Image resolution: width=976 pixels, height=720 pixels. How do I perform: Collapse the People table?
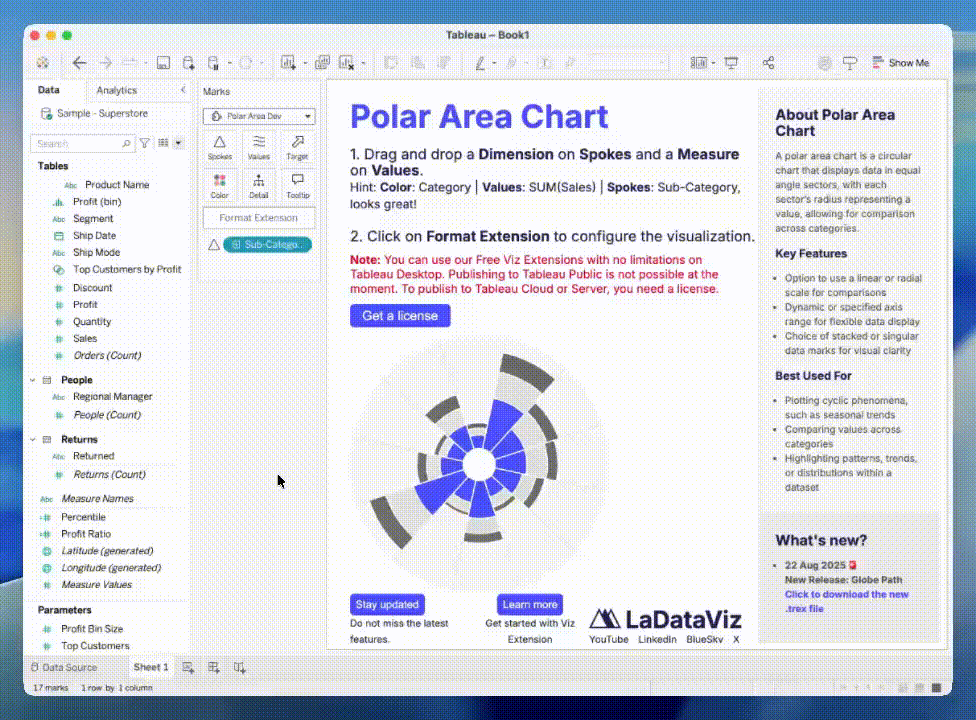point(33,380)
